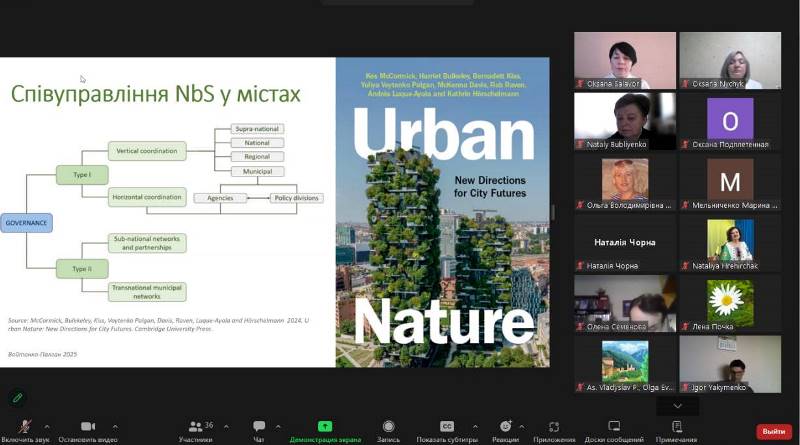Select Igor Yakymenko's video tile
This screenshot has height=445, width=800.
point(729,363)
